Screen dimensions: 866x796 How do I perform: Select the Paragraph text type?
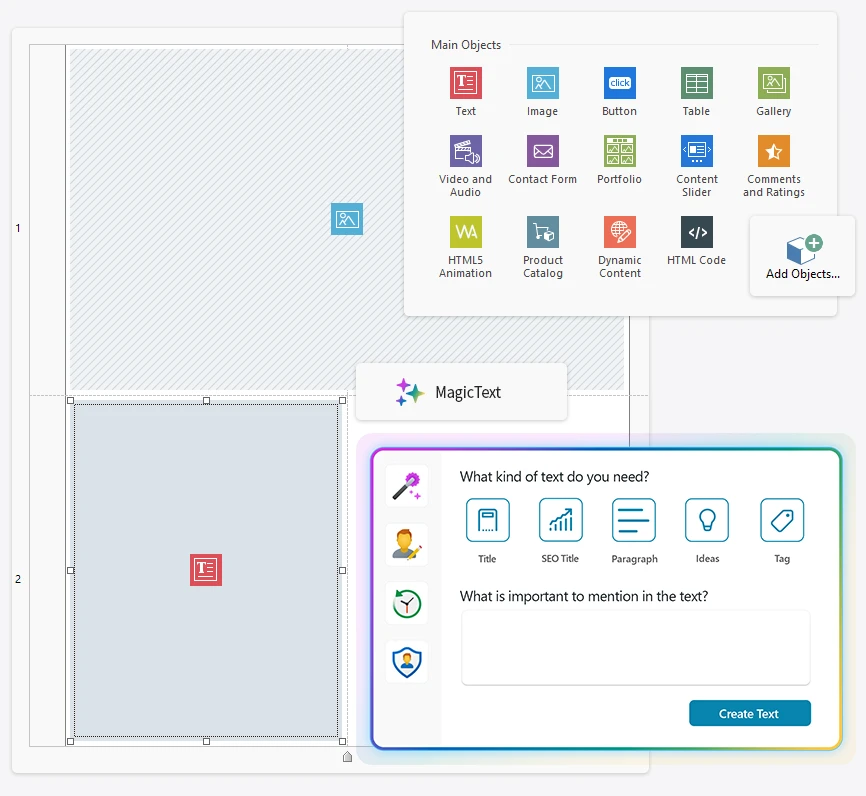pyautogui.click(x=634, y=521)
